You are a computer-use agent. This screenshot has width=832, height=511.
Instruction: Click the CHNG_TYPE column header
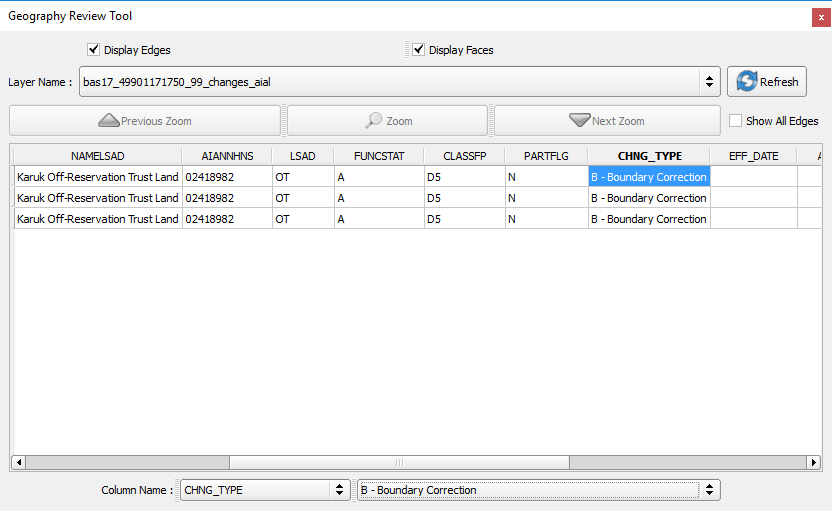(x=649, y=156)
